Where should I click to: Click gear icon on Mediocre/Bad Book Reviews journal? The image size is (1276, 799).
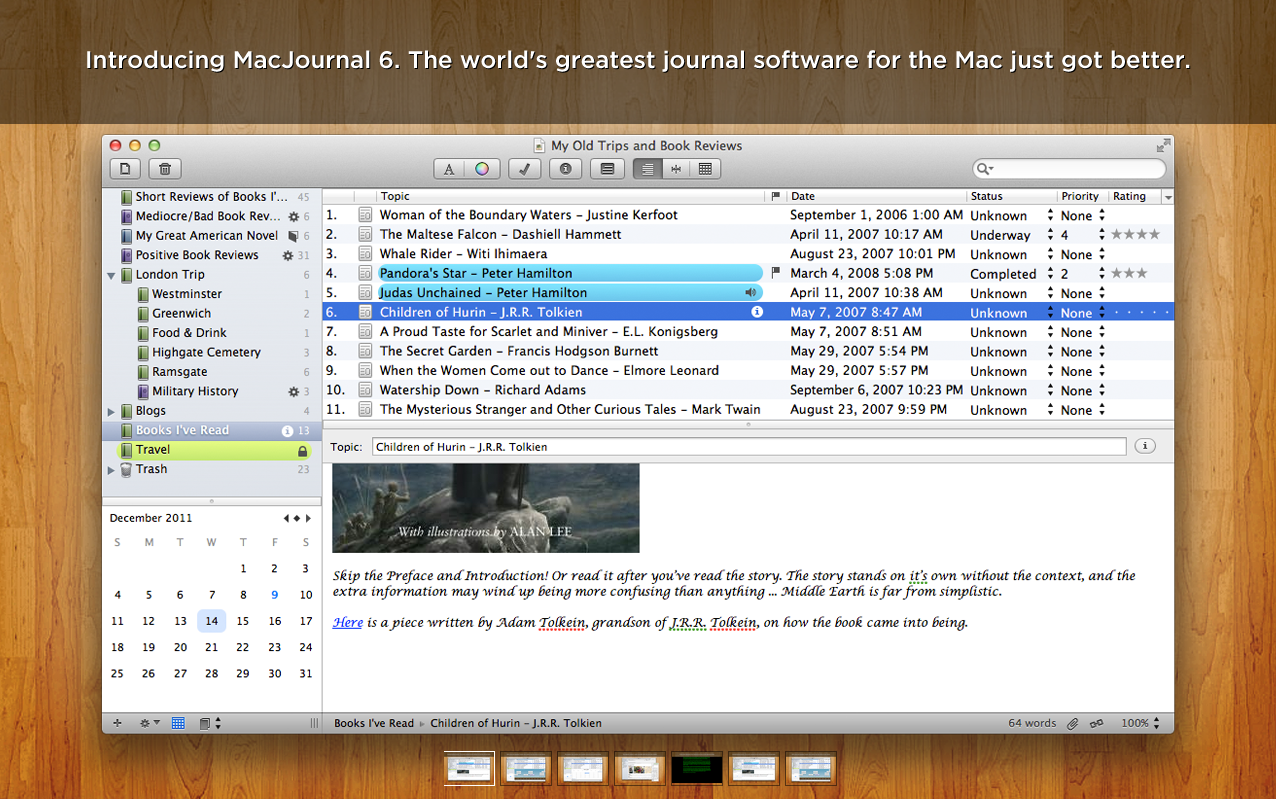point(293,216)
